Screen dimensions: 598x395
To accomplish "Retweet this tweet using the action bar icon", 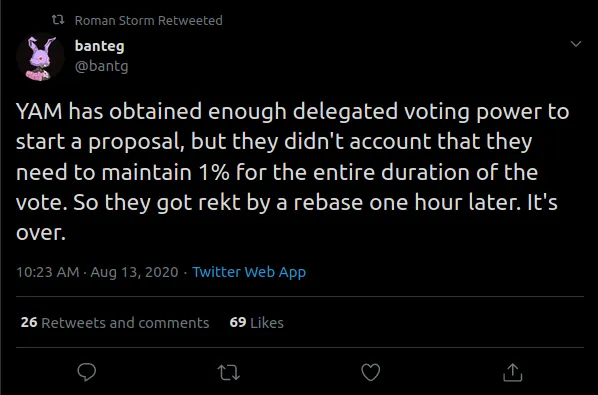I will 228,373.
